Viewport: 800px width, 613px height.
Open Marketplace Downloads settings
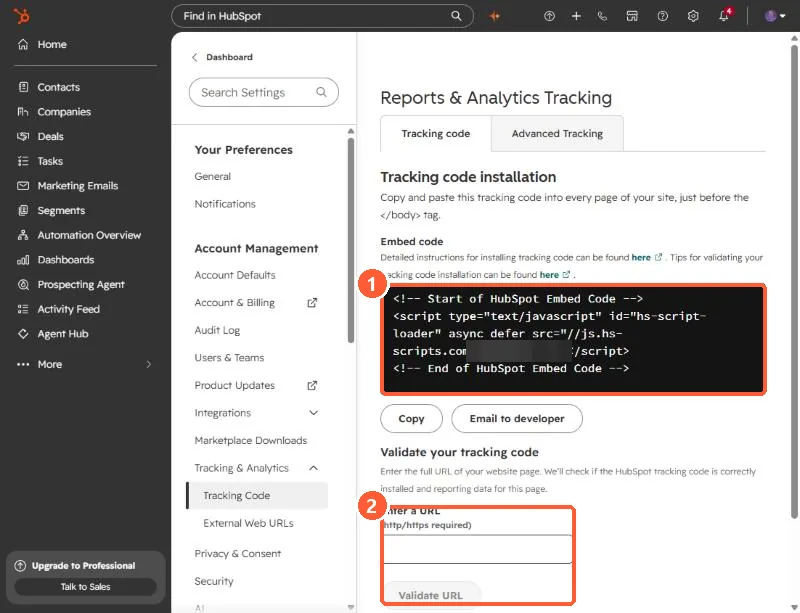(251, 440)
